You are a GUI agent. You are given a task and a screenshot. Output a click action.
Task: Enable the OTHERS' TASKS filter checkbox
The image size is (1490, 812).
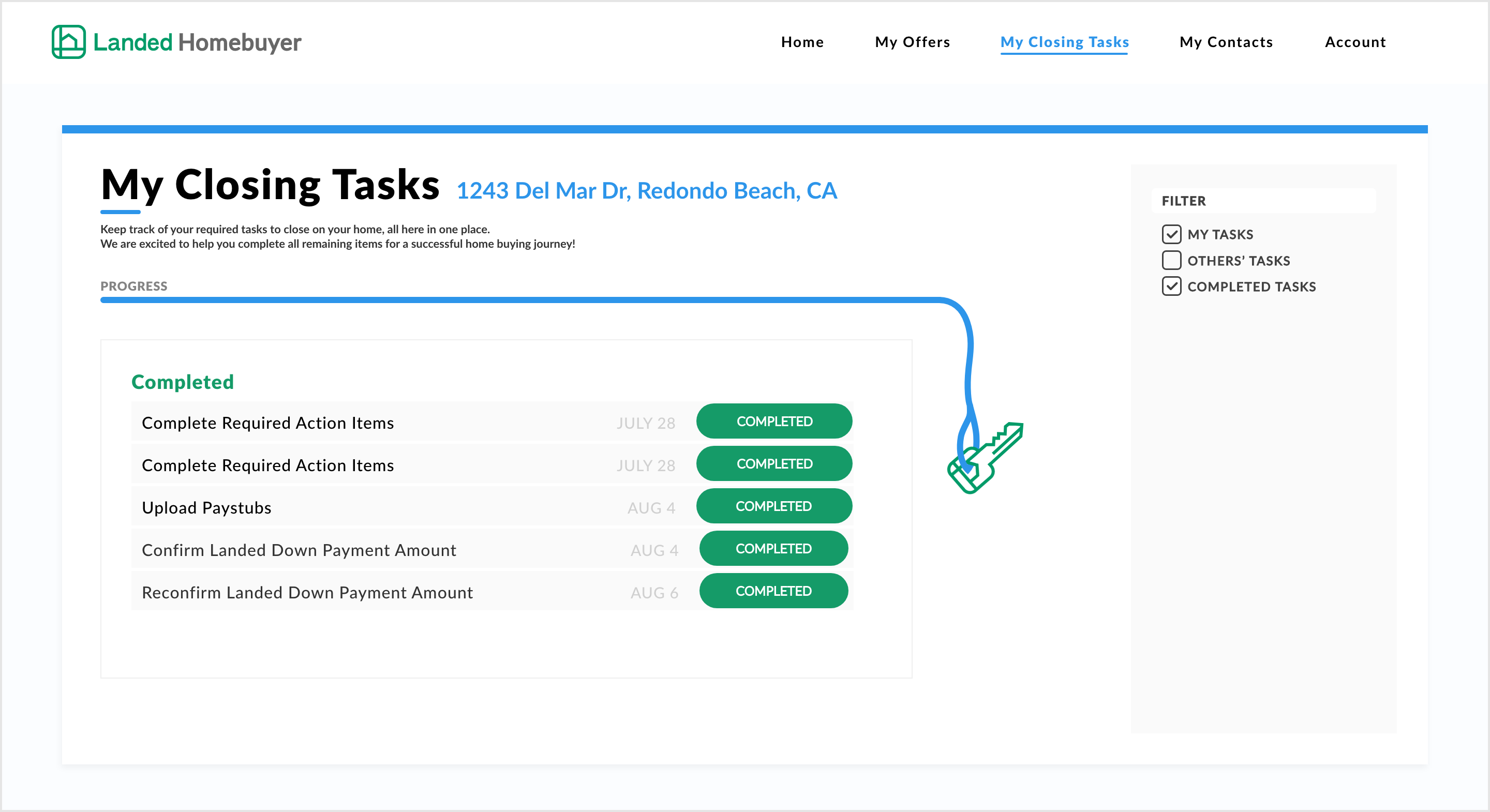point(1171,260)
